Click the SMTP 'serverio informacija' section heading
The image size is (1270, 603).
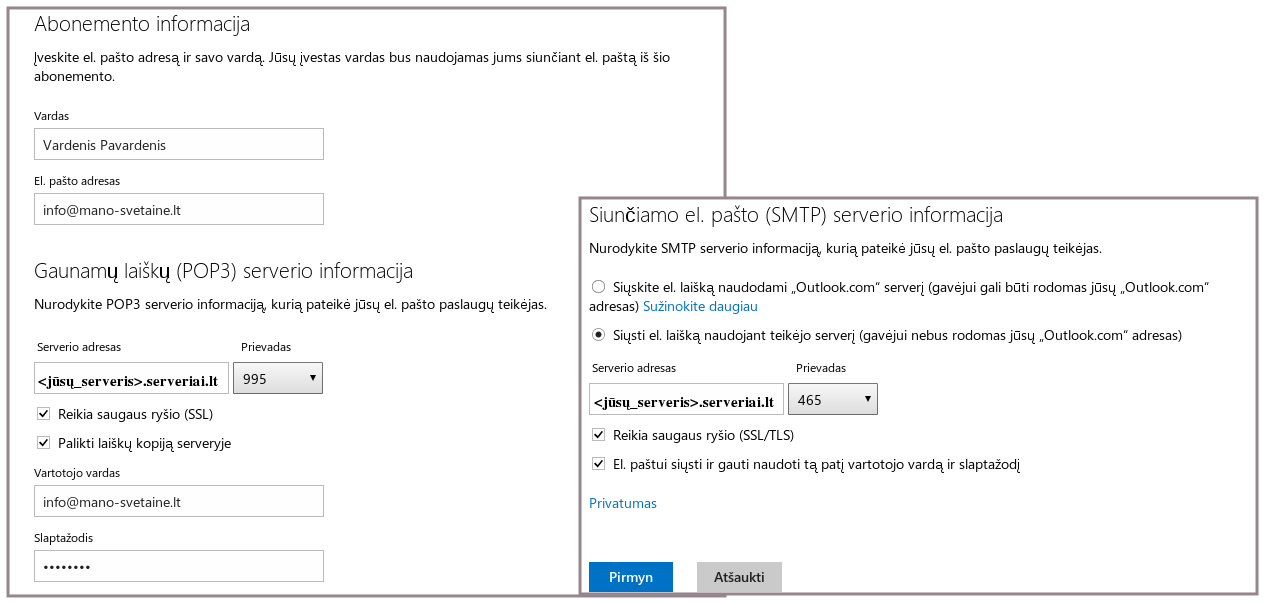[x=796, y=215]
